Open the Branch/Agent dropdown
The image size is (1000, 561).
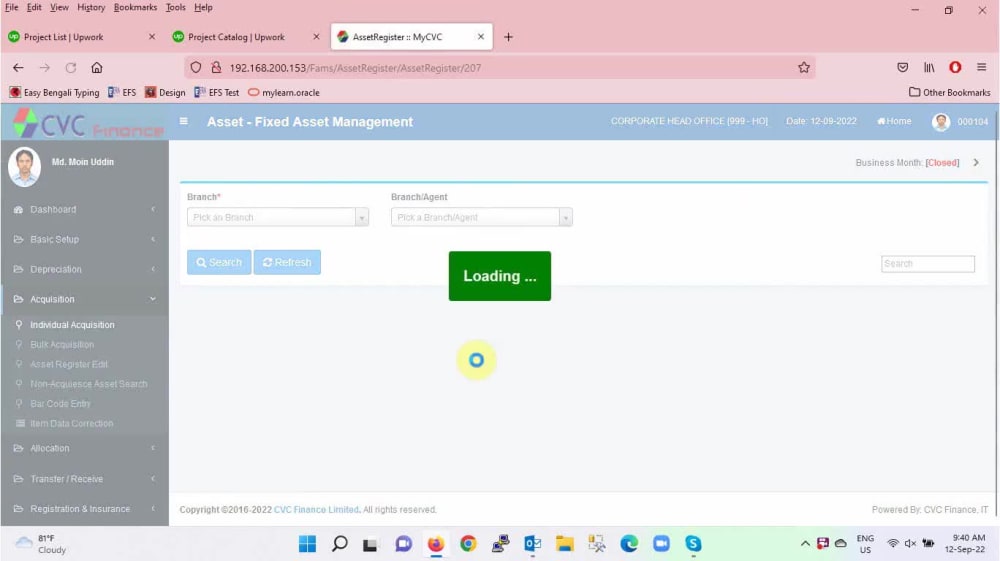pyautogui.click(x=482, y=217)
